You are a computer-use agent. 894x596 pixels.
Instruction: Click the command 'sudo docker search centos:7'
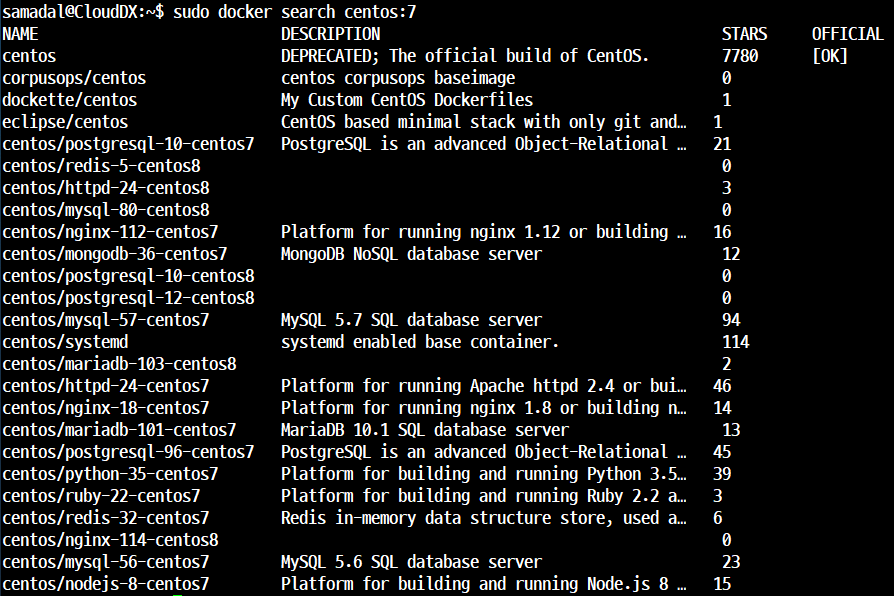[295, 11]
